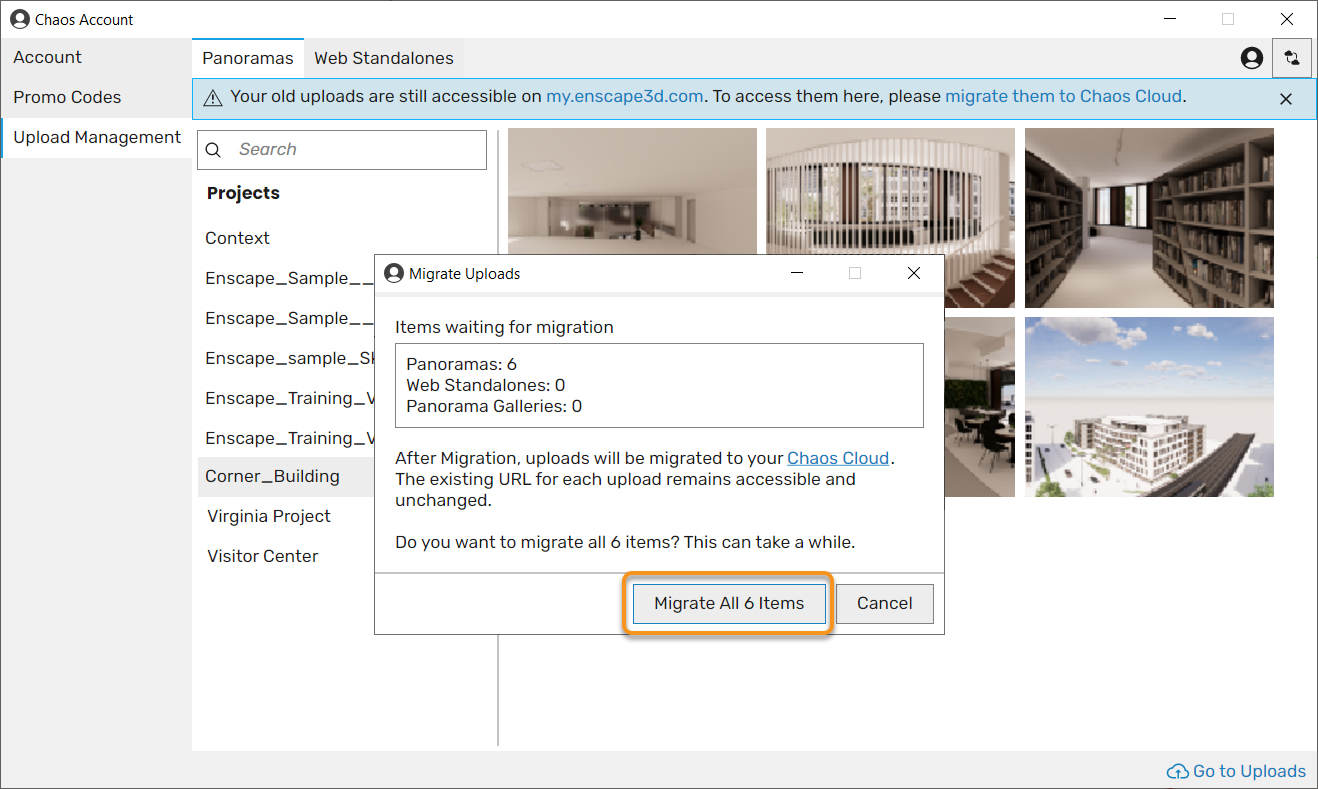Click the account profile icon at top right
This screenshot has height=789, width=1318.
tap(1251, 58)
